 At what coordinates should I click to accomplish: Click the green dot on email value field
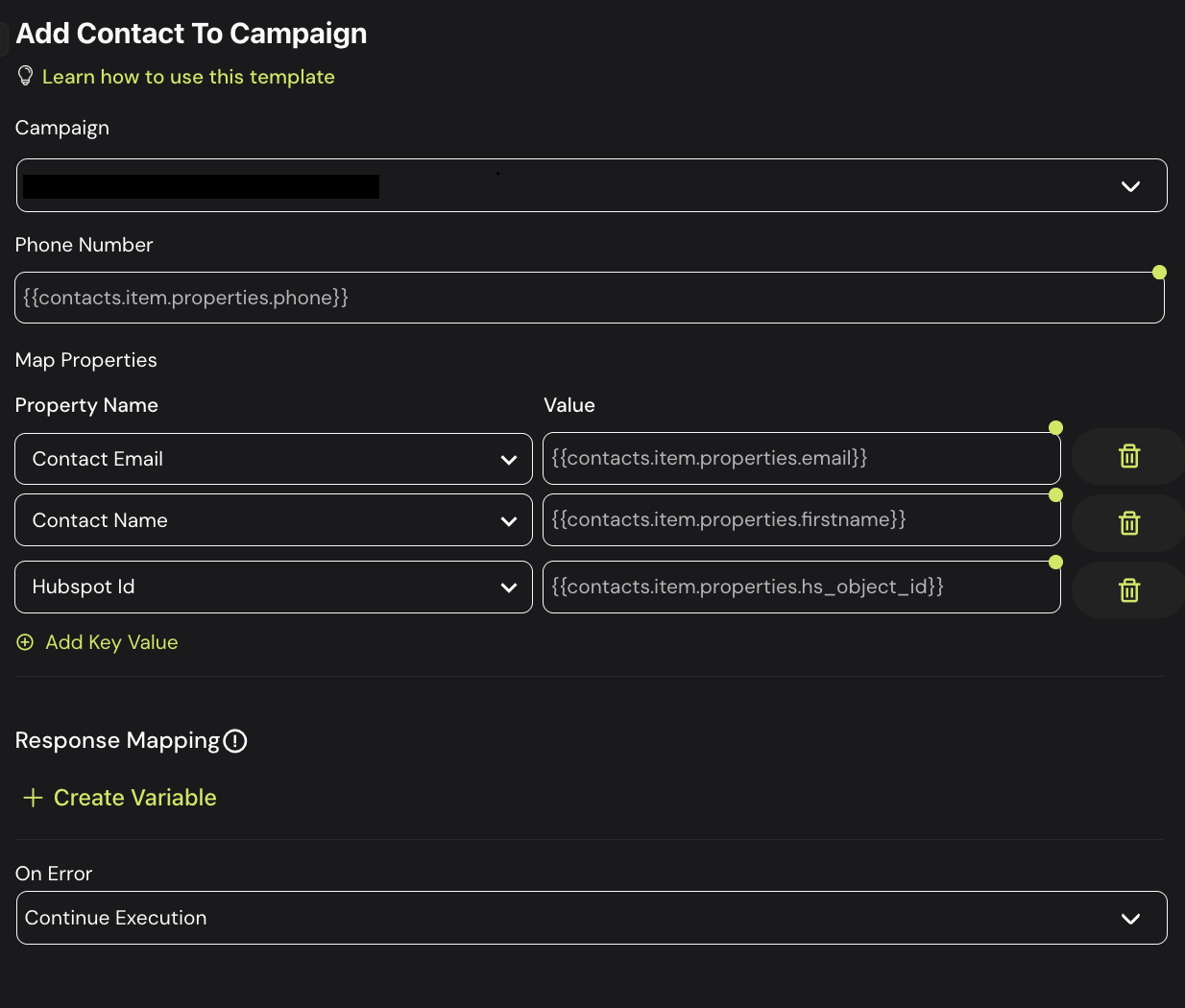[1055, 428]
